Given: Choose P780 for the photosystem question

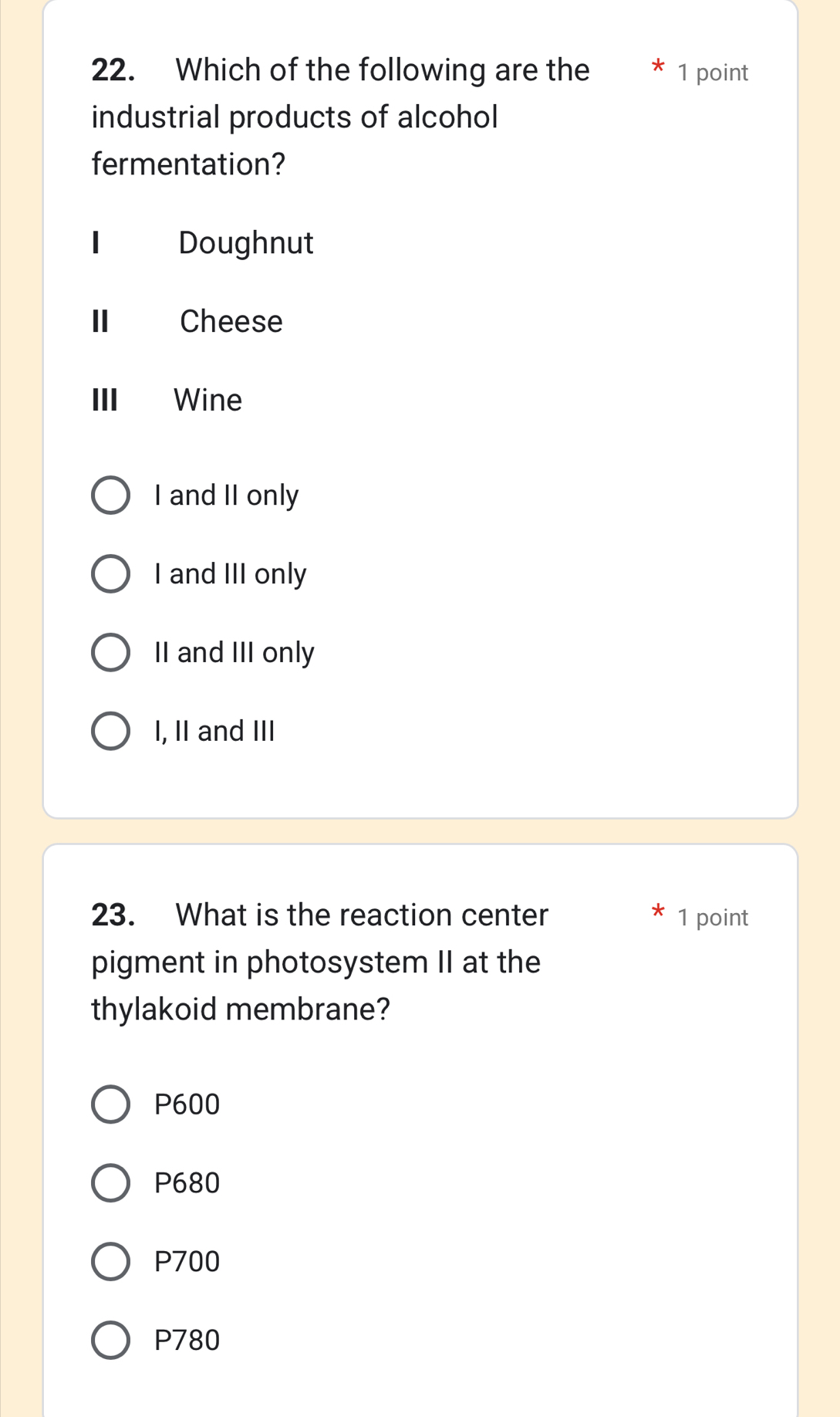Looking at the screenshot, I should click(x=110, y=1340).
